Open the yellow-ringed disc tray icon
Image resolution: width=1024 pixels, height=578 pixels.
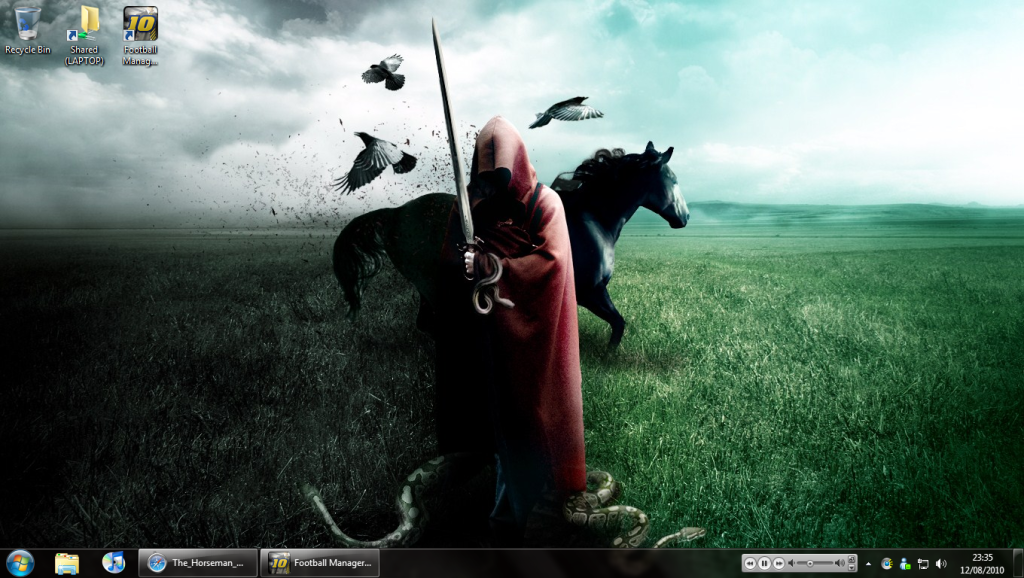tap(886, 564)
